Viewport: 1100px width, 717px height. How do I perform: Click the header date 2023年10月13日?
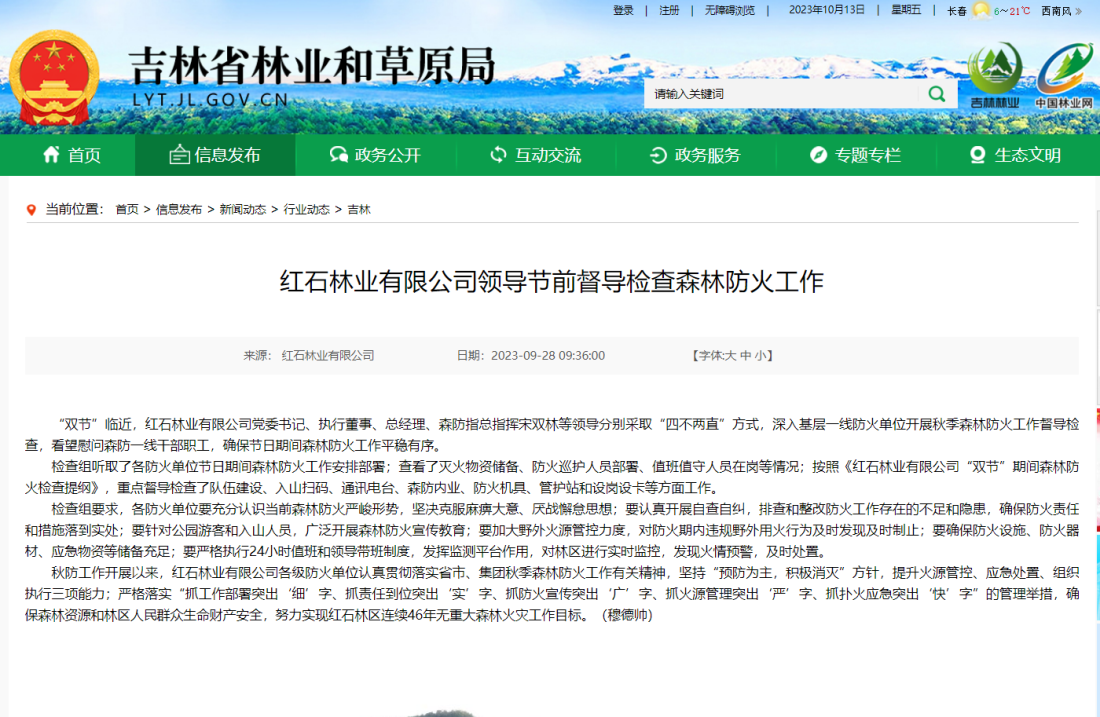(x=826, y=11)
